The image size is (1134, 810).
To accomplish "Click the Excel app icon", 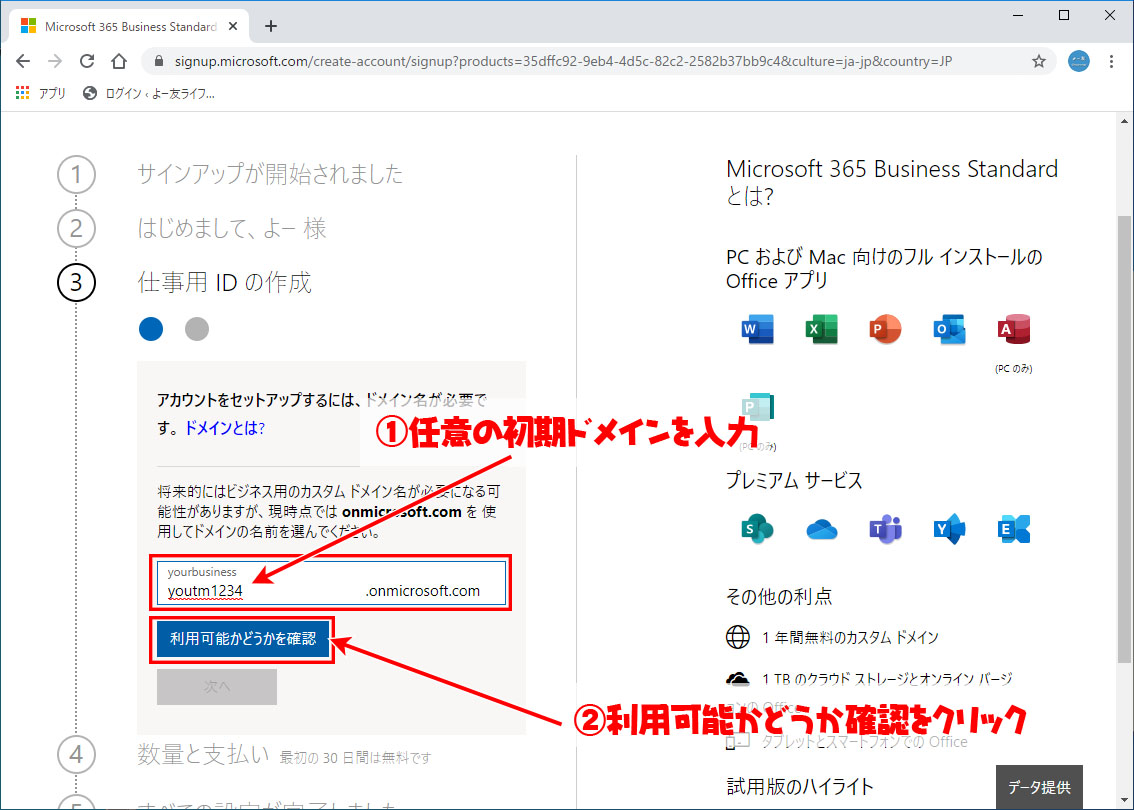I will coord(821,329).
